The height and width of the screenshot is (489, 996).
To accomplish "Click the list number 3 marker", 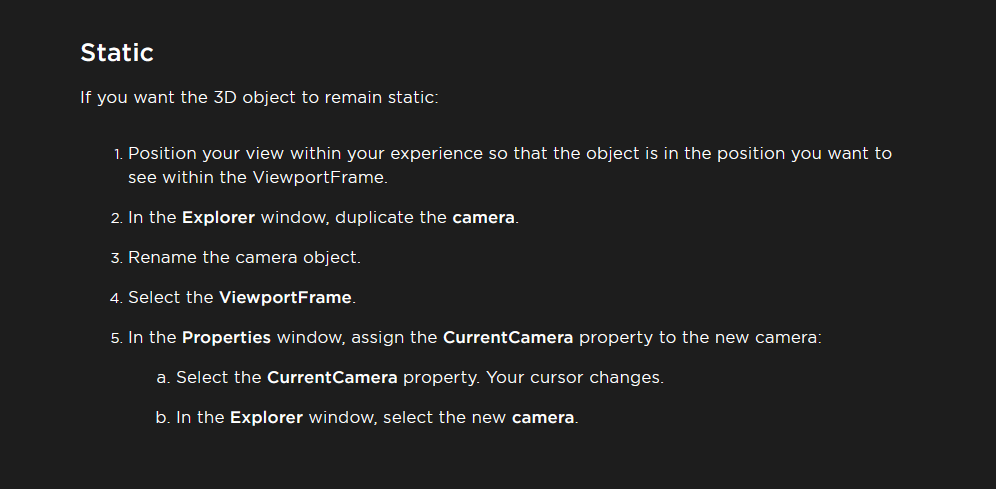I will (116, 258).
